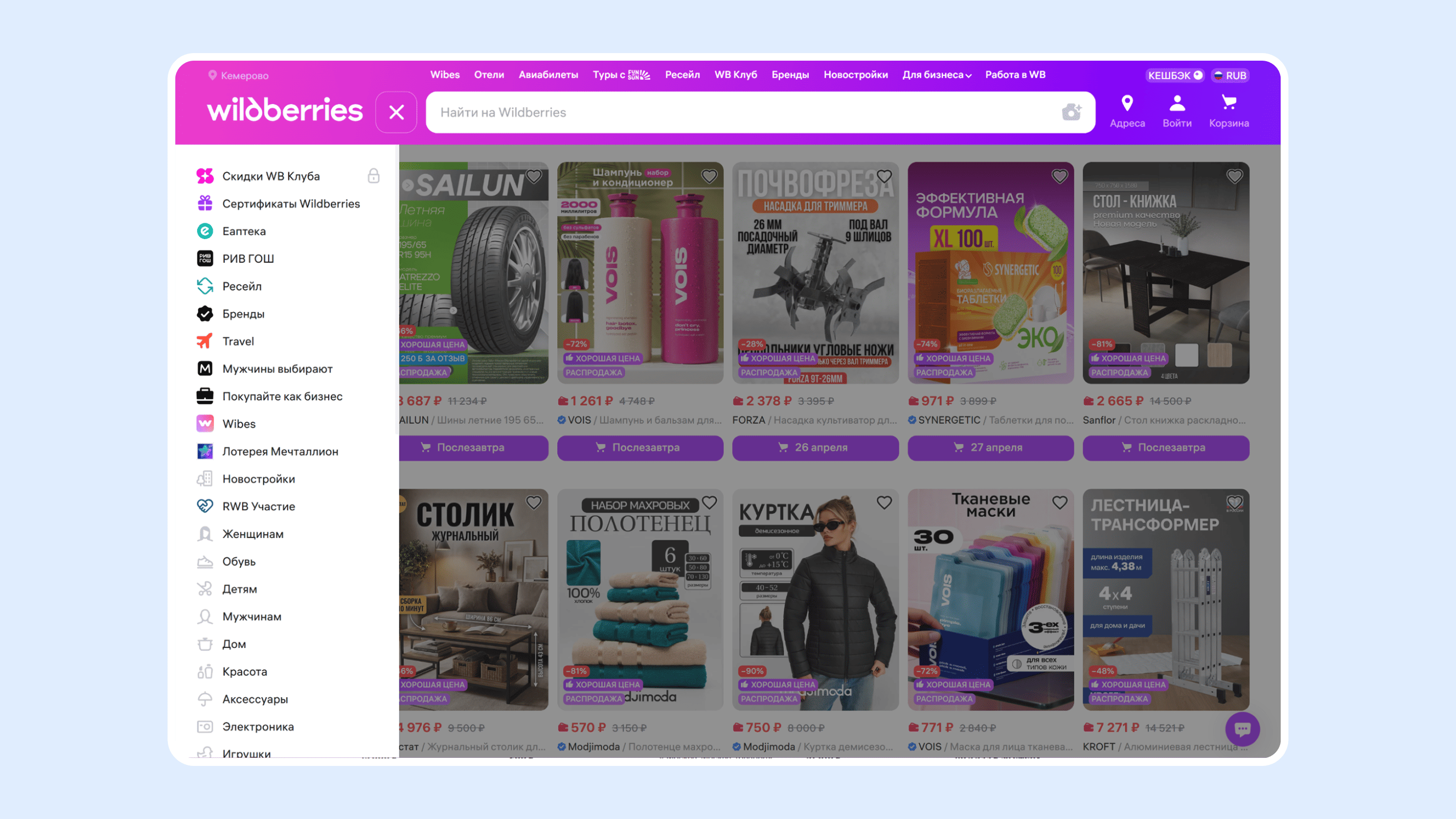Click the Сертификаты Wildberries gift icon
Viewport: 1456px width, 819px height.
click(205, 203)
